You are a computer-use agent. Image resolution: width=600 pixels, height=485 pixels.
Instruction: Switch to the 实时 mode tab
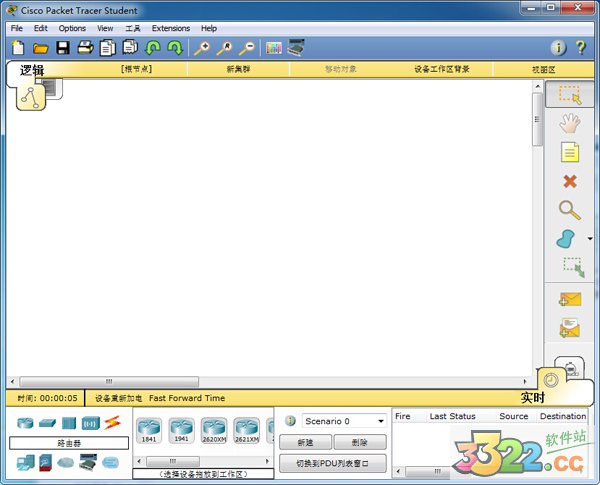click(532, 397)
